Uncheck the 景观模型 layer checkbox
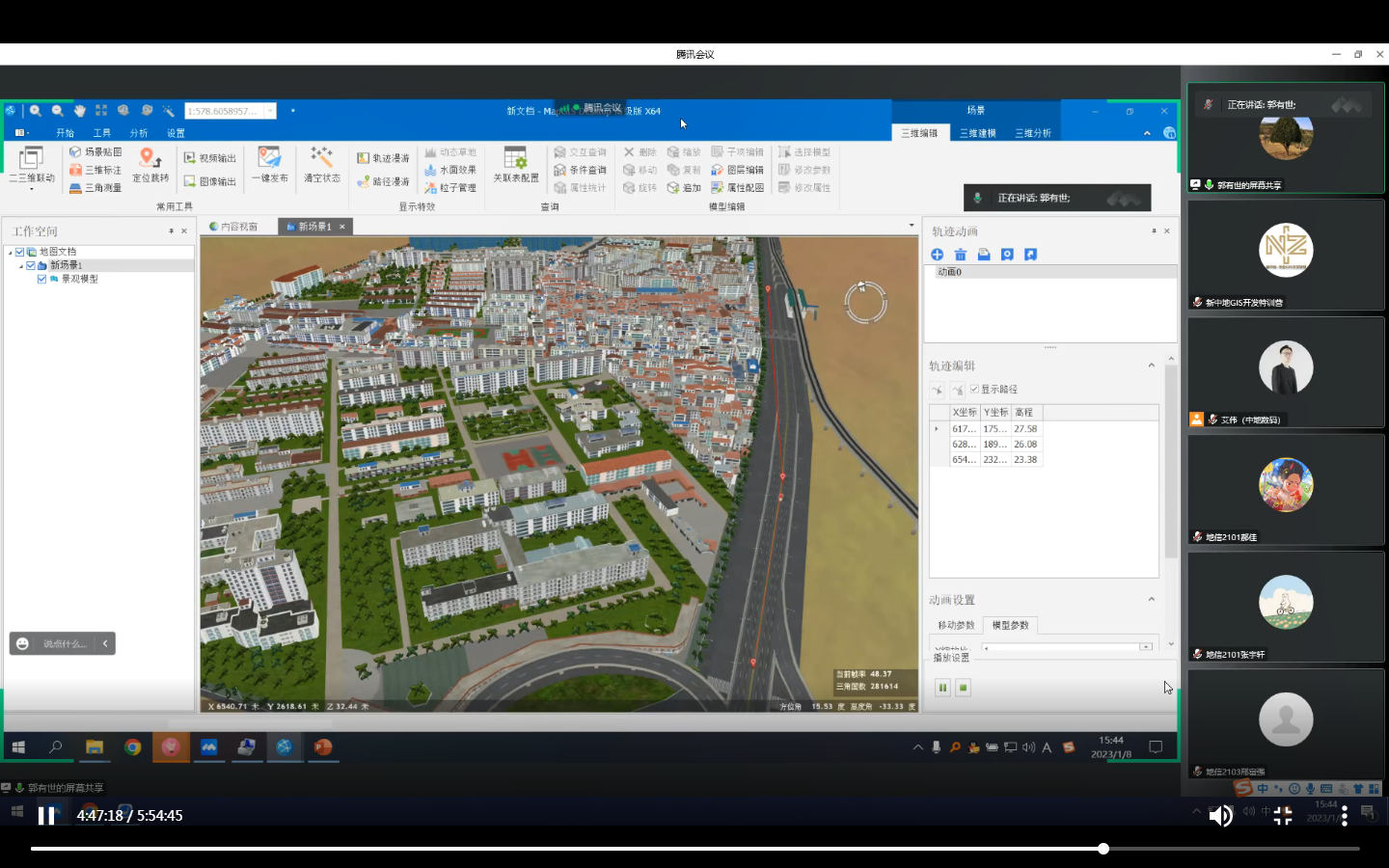The width and height of the screenshot is (1389, 868). [41, 279]
